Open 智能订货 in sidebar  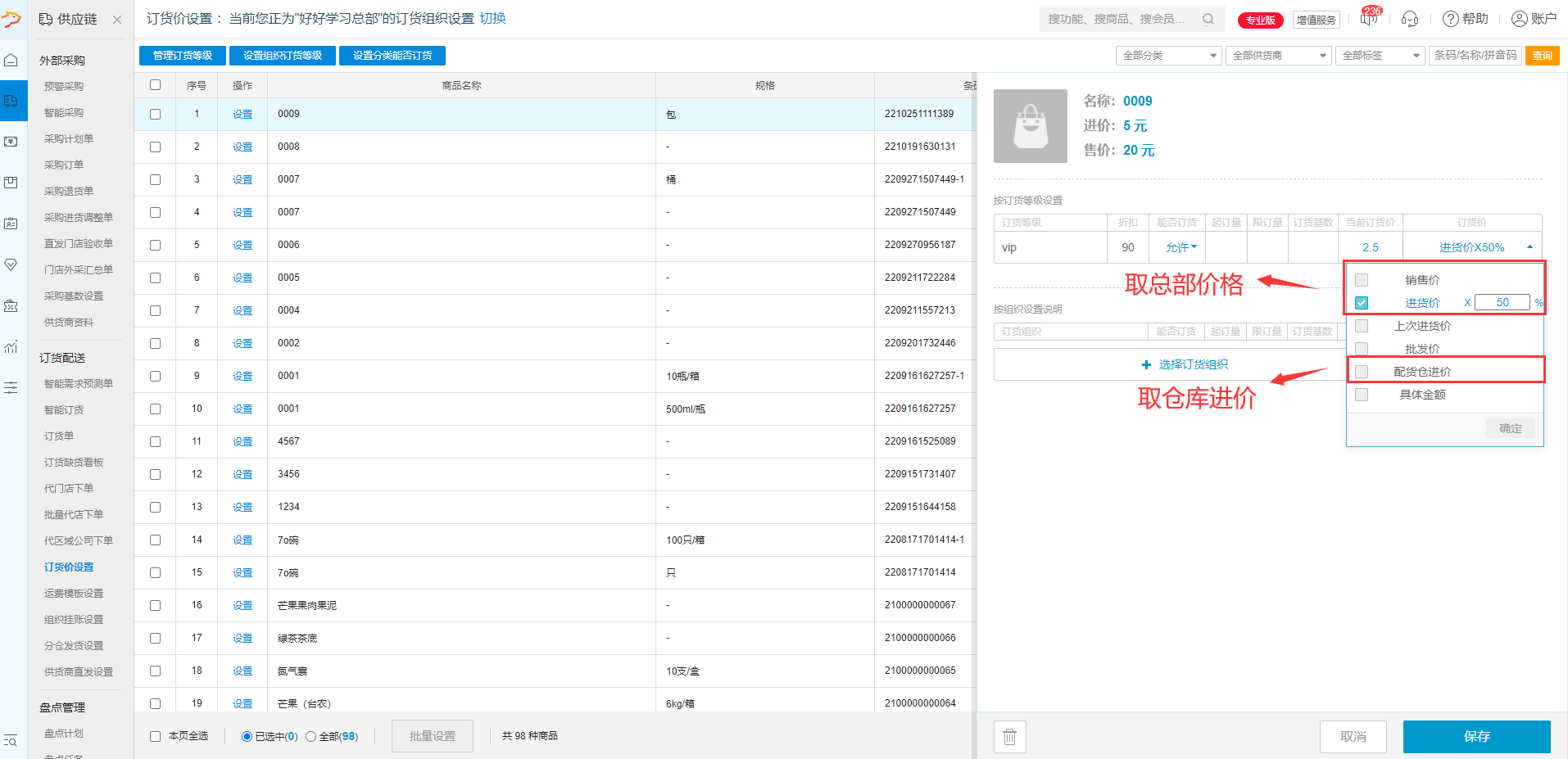point(64,409)
